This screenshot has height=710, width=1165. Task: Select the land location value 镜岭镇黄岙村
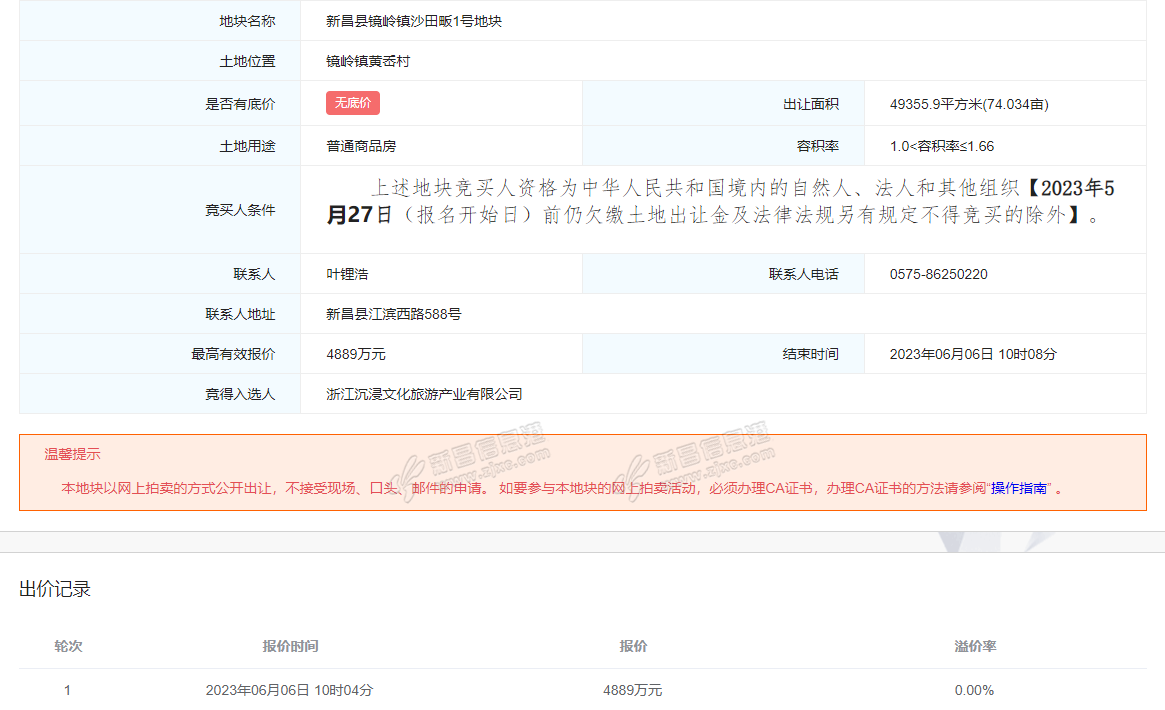(x=368, y=61)
